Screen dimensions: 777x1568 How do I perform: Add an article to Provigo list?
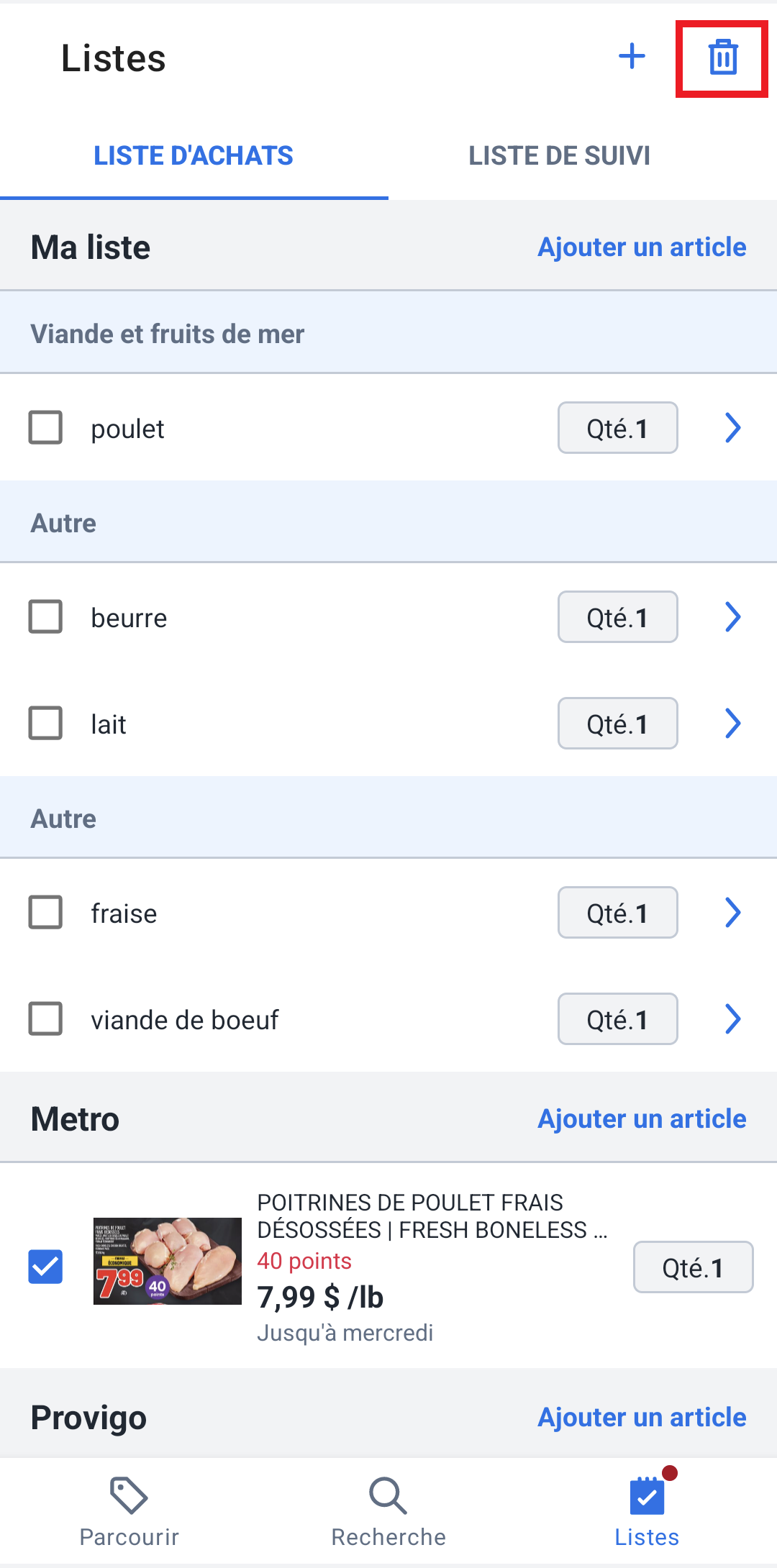point(642,1417)
